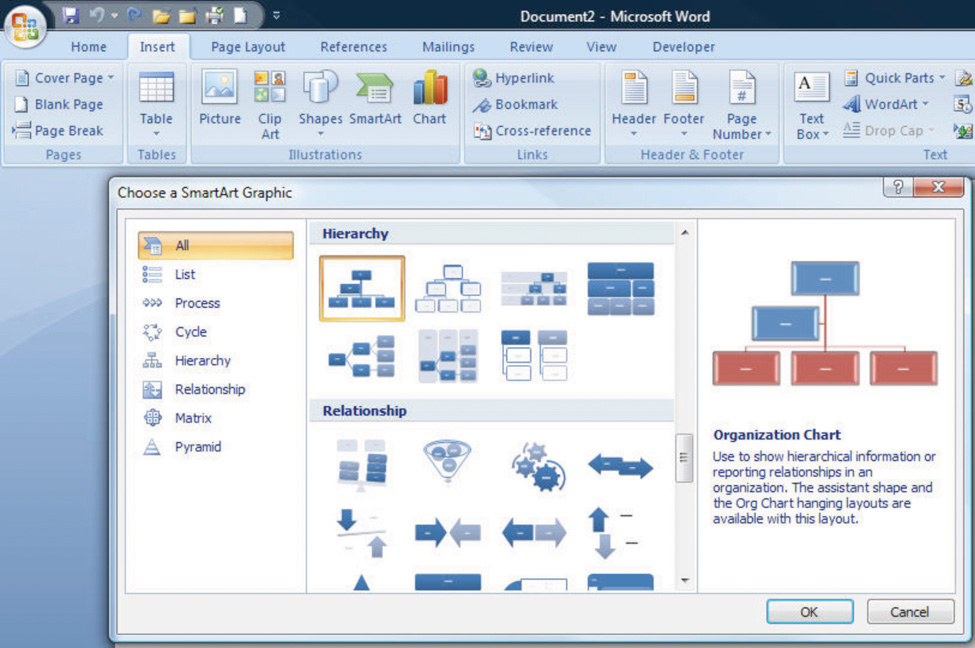Click the Redo icon in Quick Access Toolbar
Screen dimensions: 975x648
134,15
